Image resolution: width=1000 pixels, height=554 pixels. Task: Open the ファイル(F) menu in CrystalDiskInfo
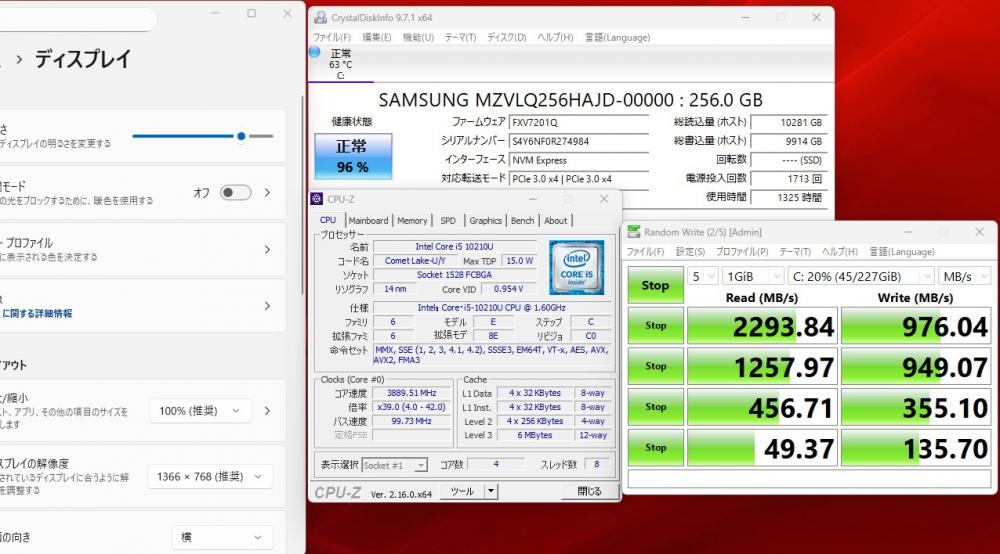tap(332, 38)
